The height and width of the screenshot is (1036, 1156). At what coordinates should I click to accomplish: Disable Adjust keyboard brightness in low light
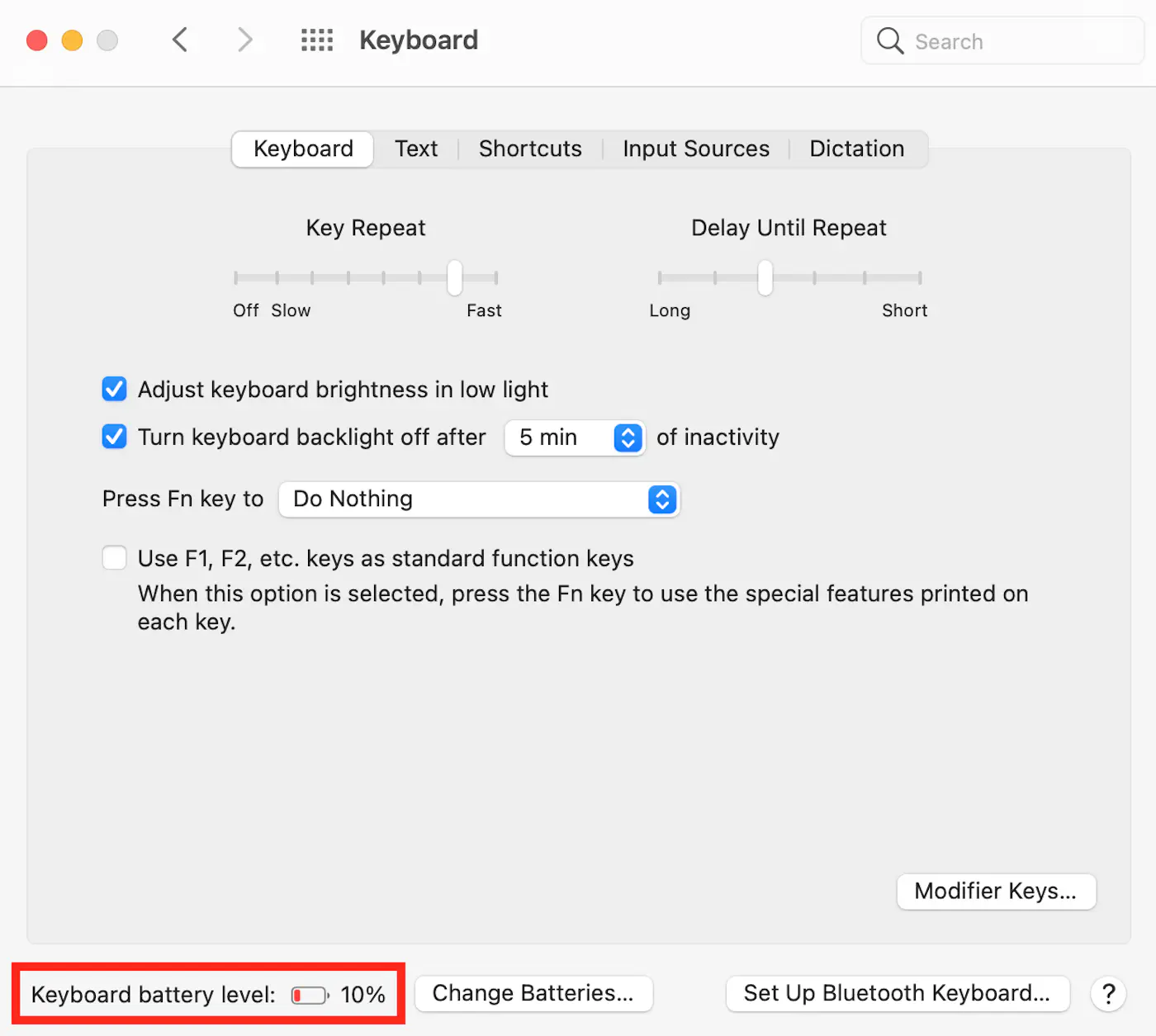(114, 389)
